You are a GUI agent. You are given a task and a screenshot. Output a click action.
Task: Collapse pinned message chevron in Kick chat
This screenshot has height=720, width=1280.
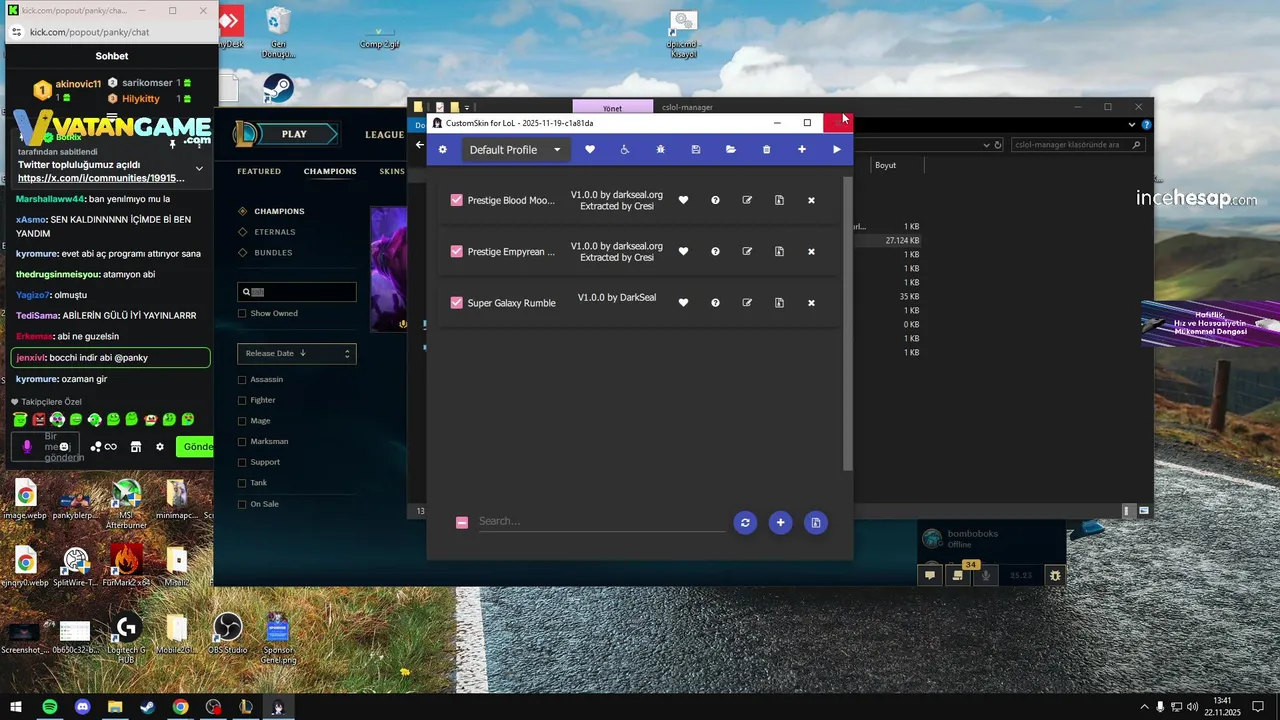pos(199,168)
